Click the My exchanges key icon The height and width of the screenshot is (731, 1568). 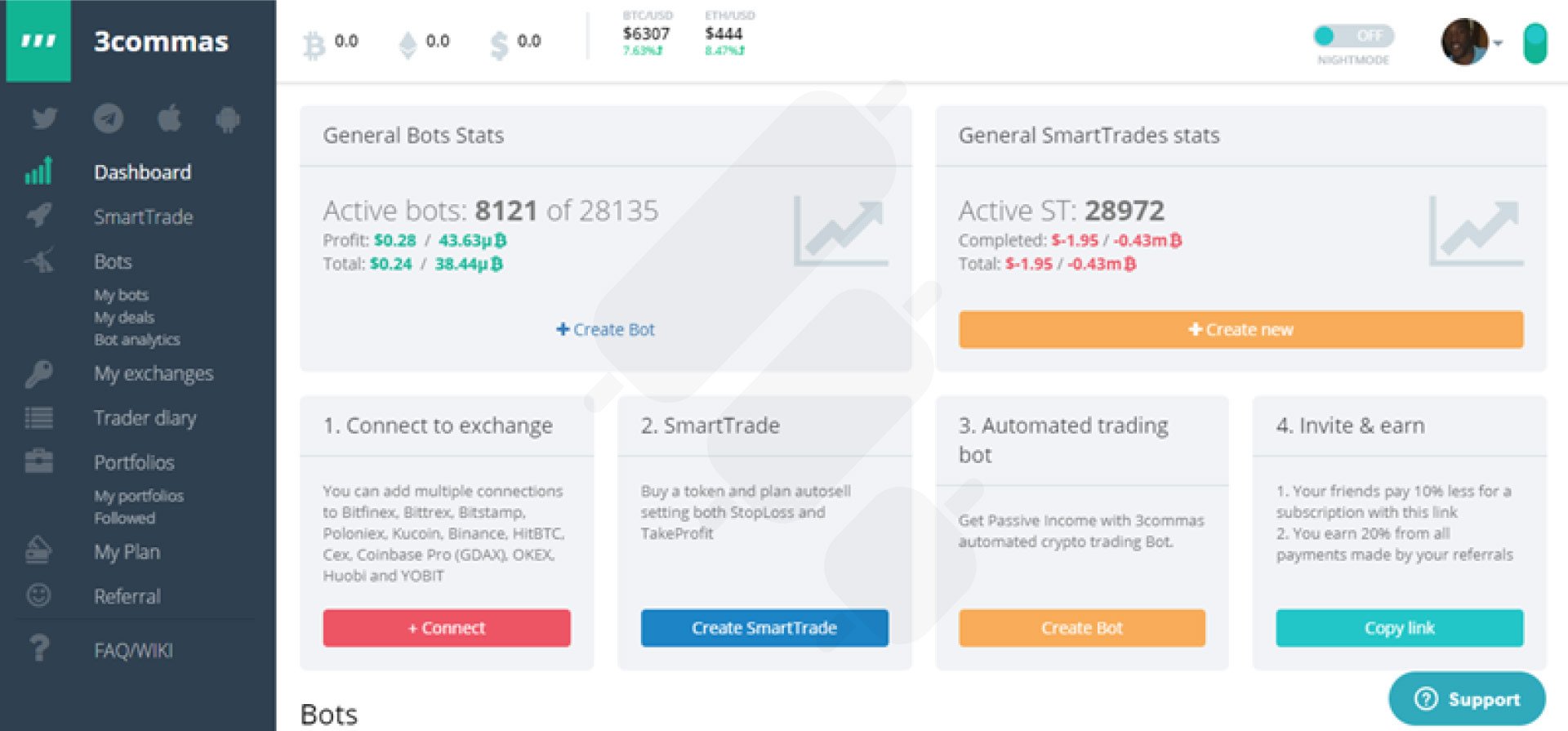[x=38, y=373]
